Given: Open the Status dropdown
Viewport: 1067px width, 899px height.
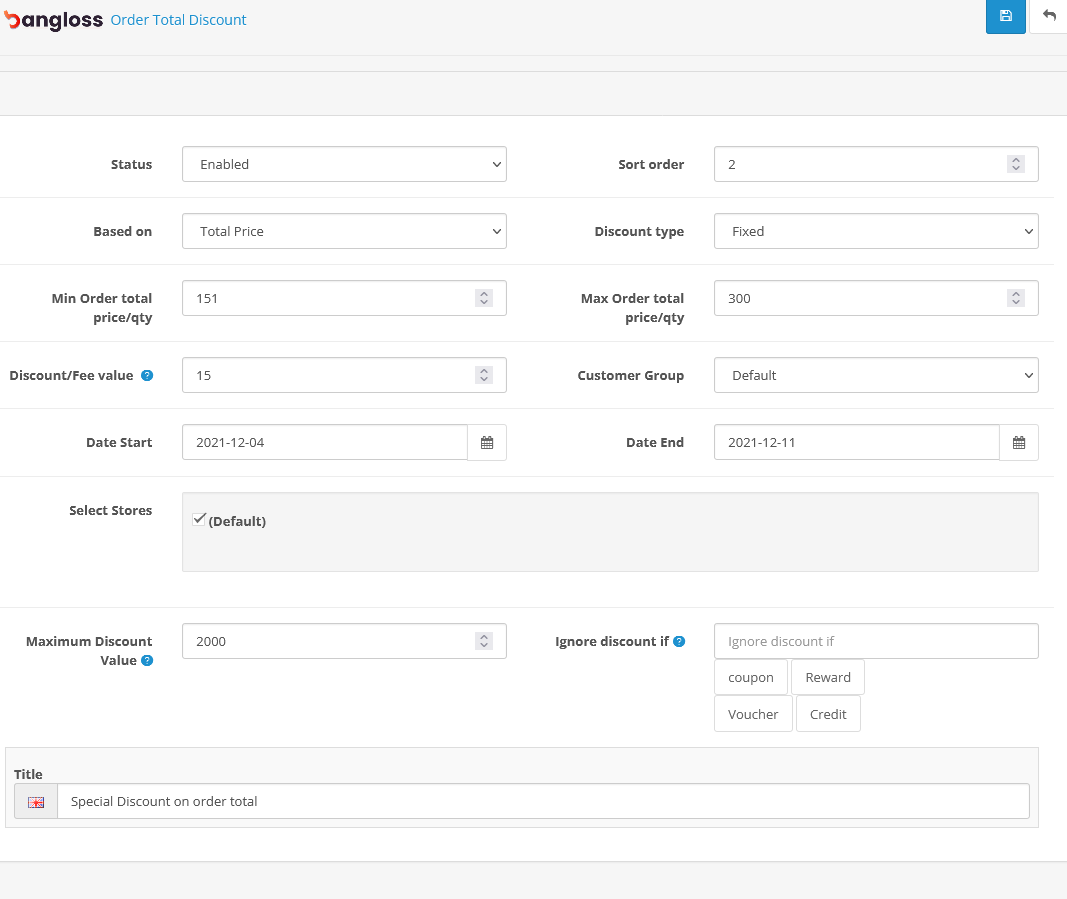Looking at the screenshot, I should [344, 165].
